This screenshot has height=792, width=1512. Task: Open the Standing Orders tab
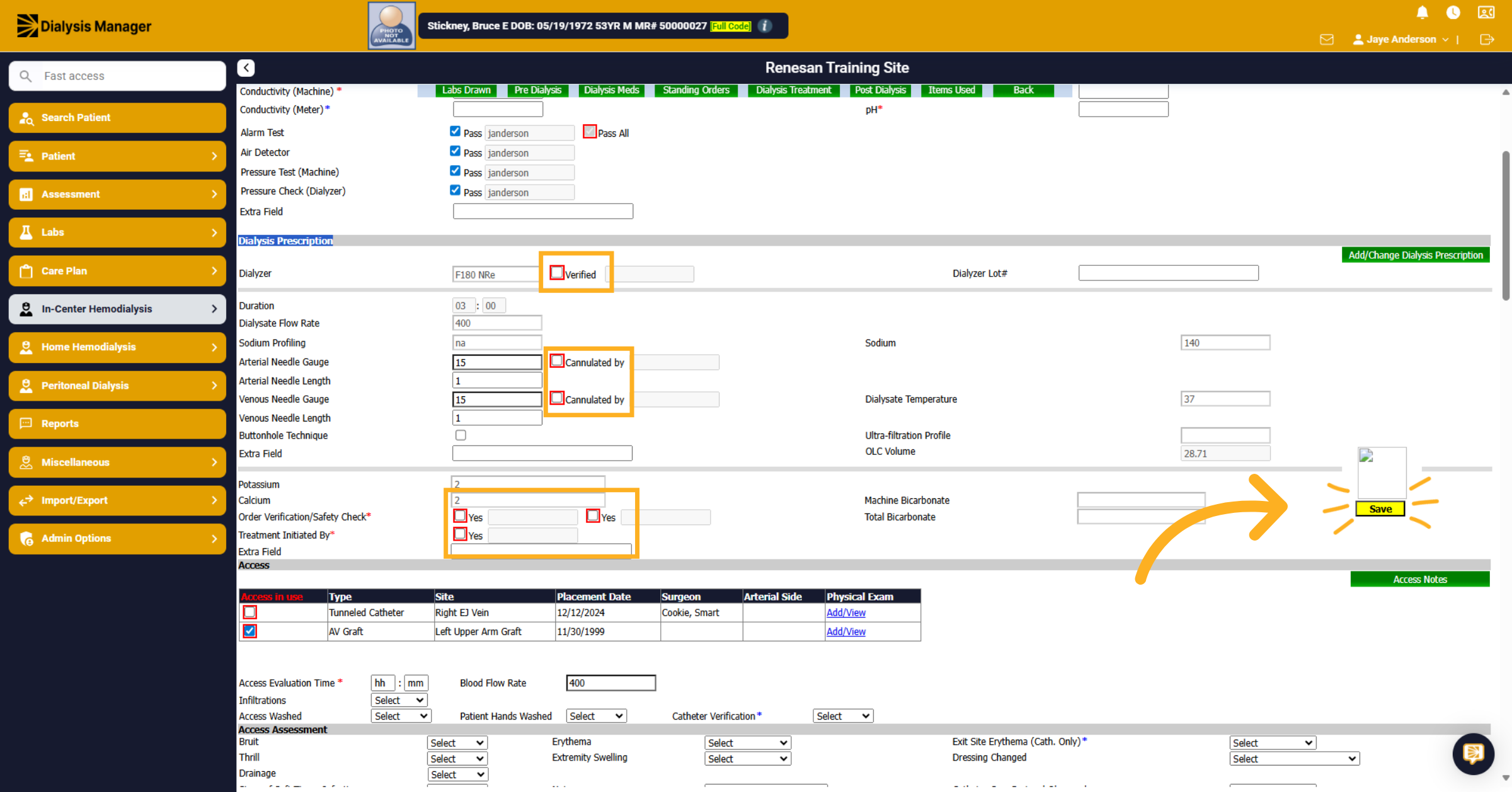(x=696, y=90)
